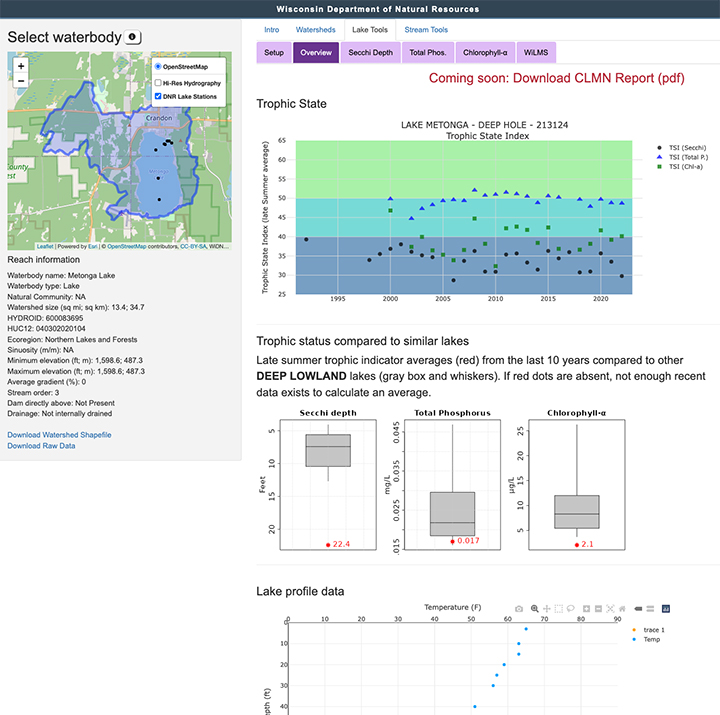720x715 pixels.
Task: Reset axes with the home icon
Action: (622, 609)
